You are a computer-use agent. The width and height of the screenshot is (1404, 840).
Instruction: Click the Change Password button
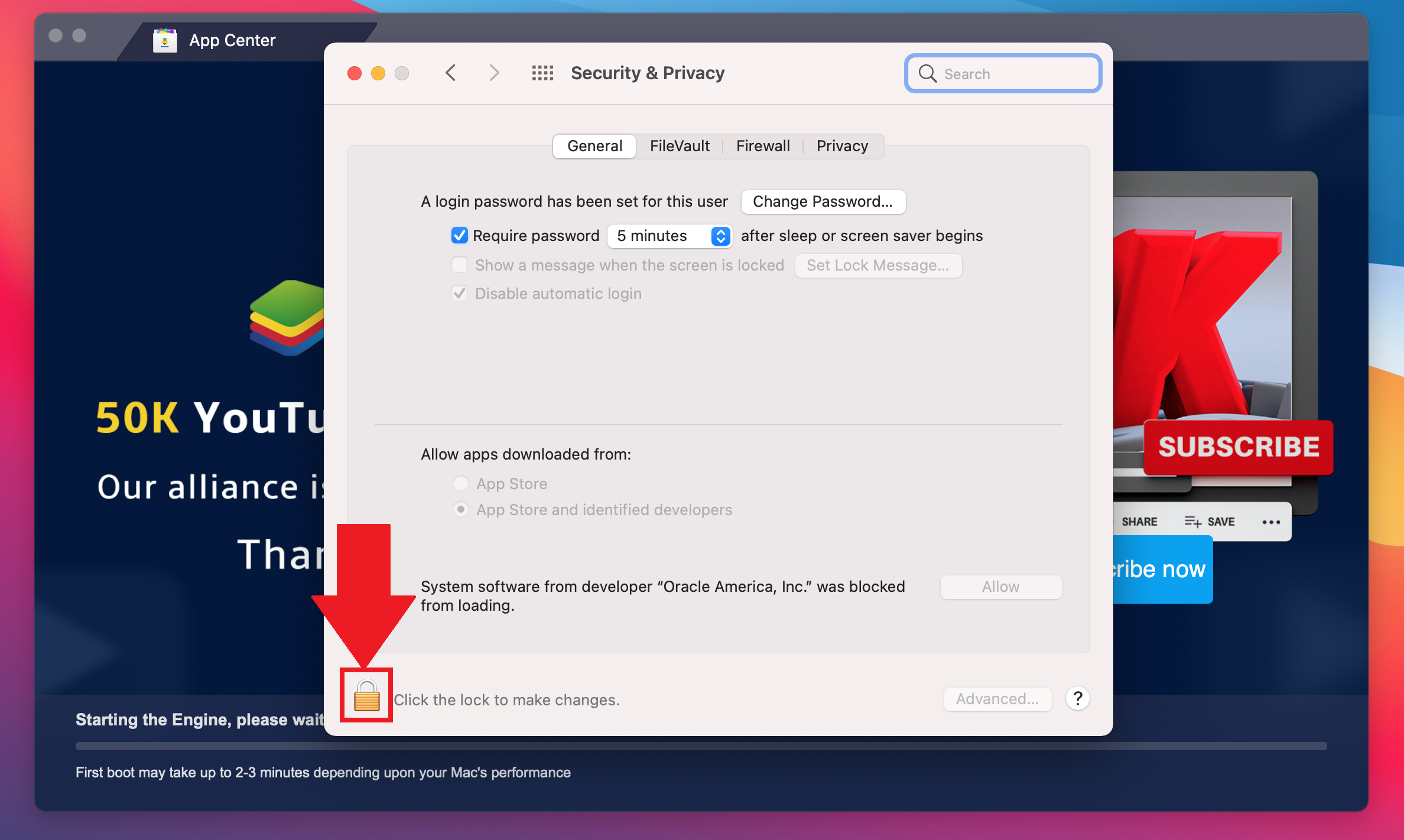click(x=822, y=201)
